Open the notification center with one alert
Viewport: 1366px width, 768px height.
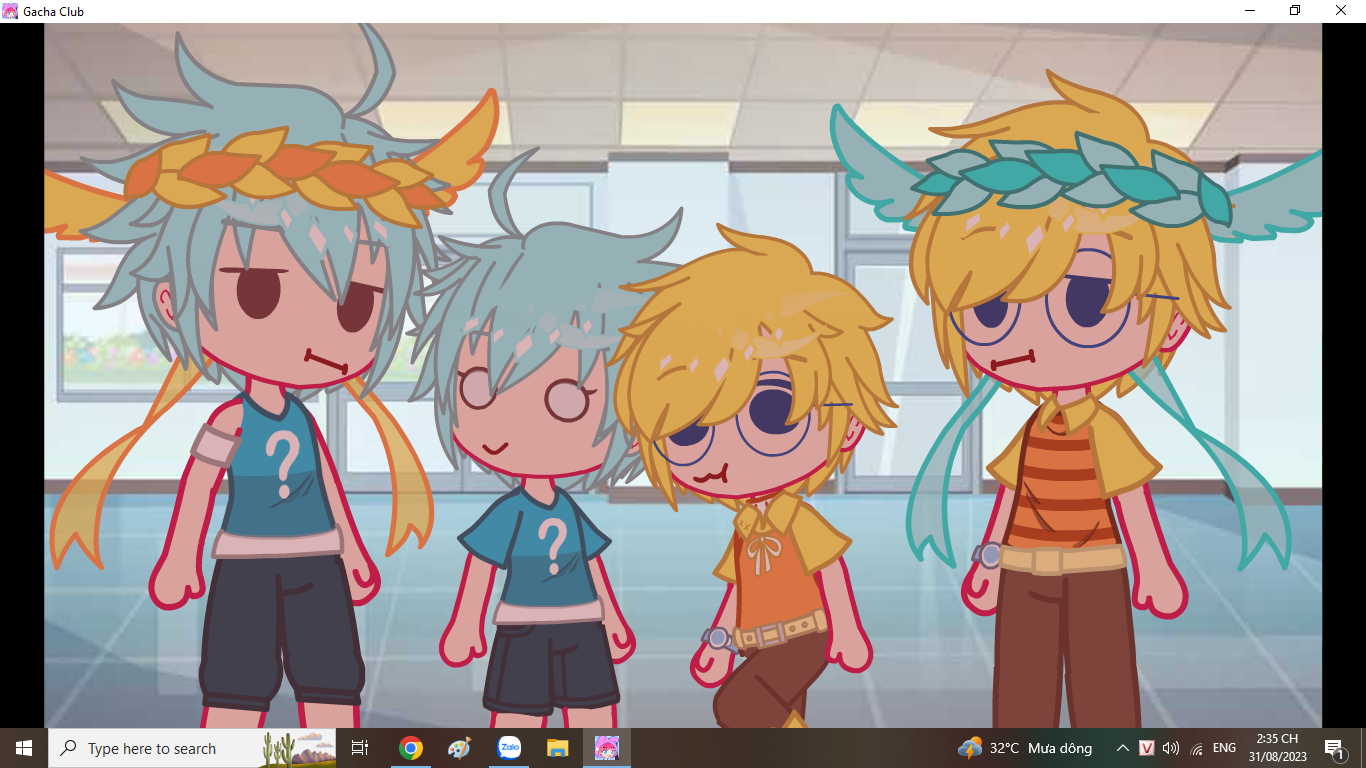1334,748
